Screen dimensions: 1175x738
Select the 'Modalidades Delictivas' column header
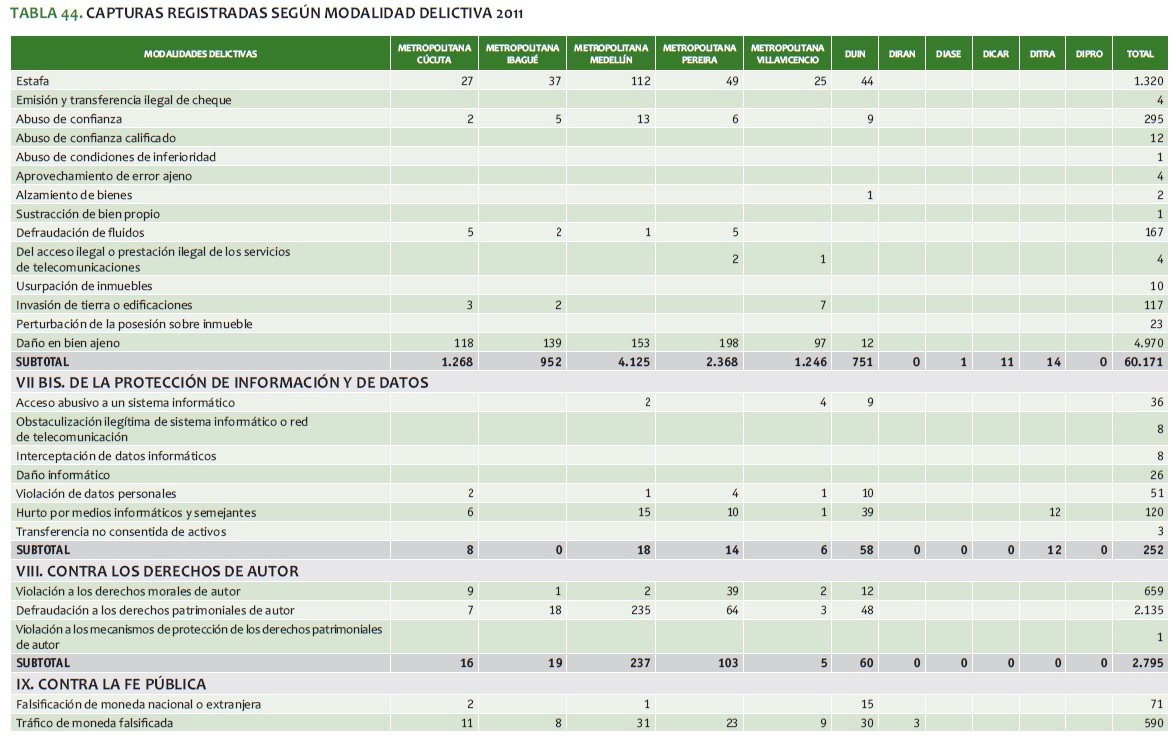[x=200, y=54]
